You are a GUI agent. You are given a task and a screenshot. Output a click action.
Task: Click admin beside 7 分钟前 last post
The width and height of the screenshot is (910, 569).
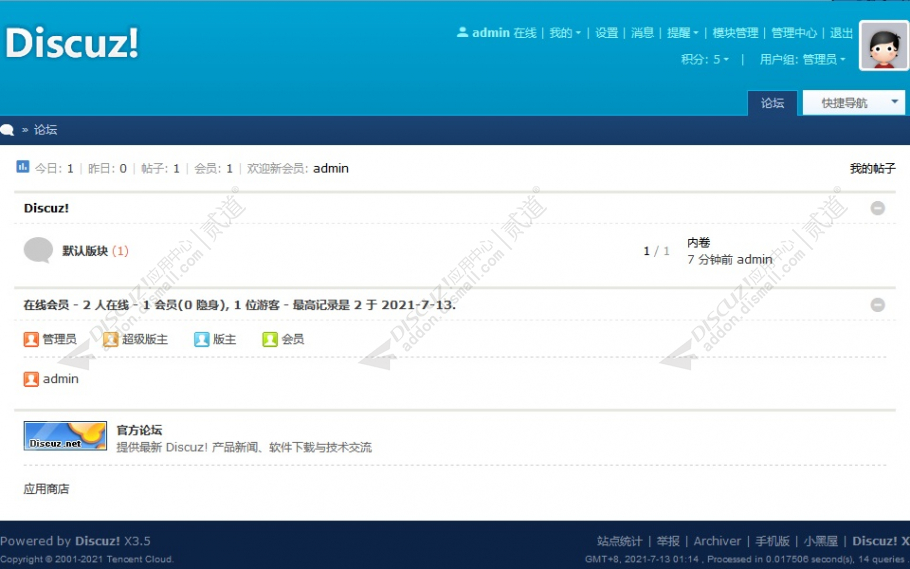click(x=754, y=260)
